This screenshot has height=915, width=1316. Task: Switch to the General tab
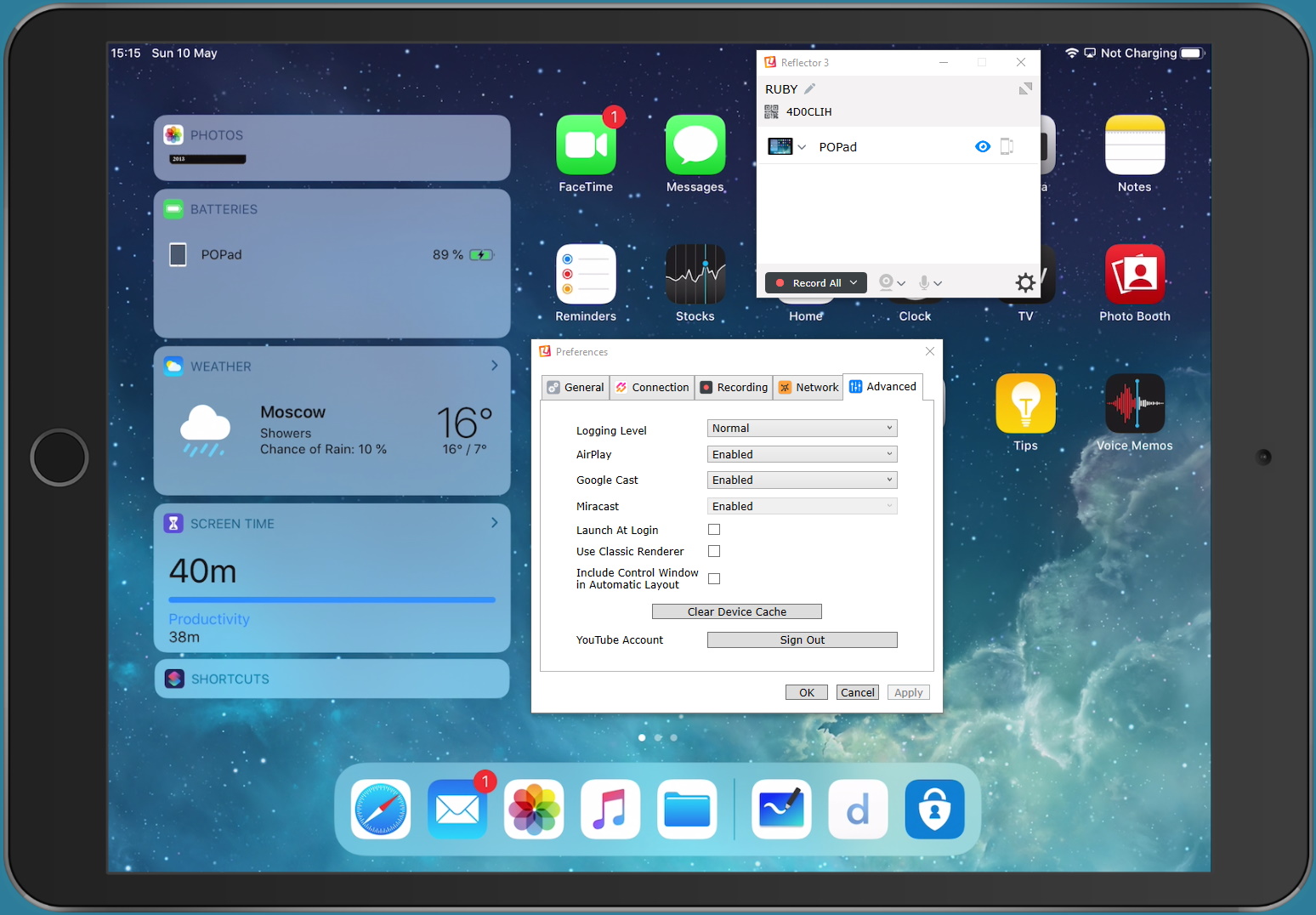click(576, 387)
